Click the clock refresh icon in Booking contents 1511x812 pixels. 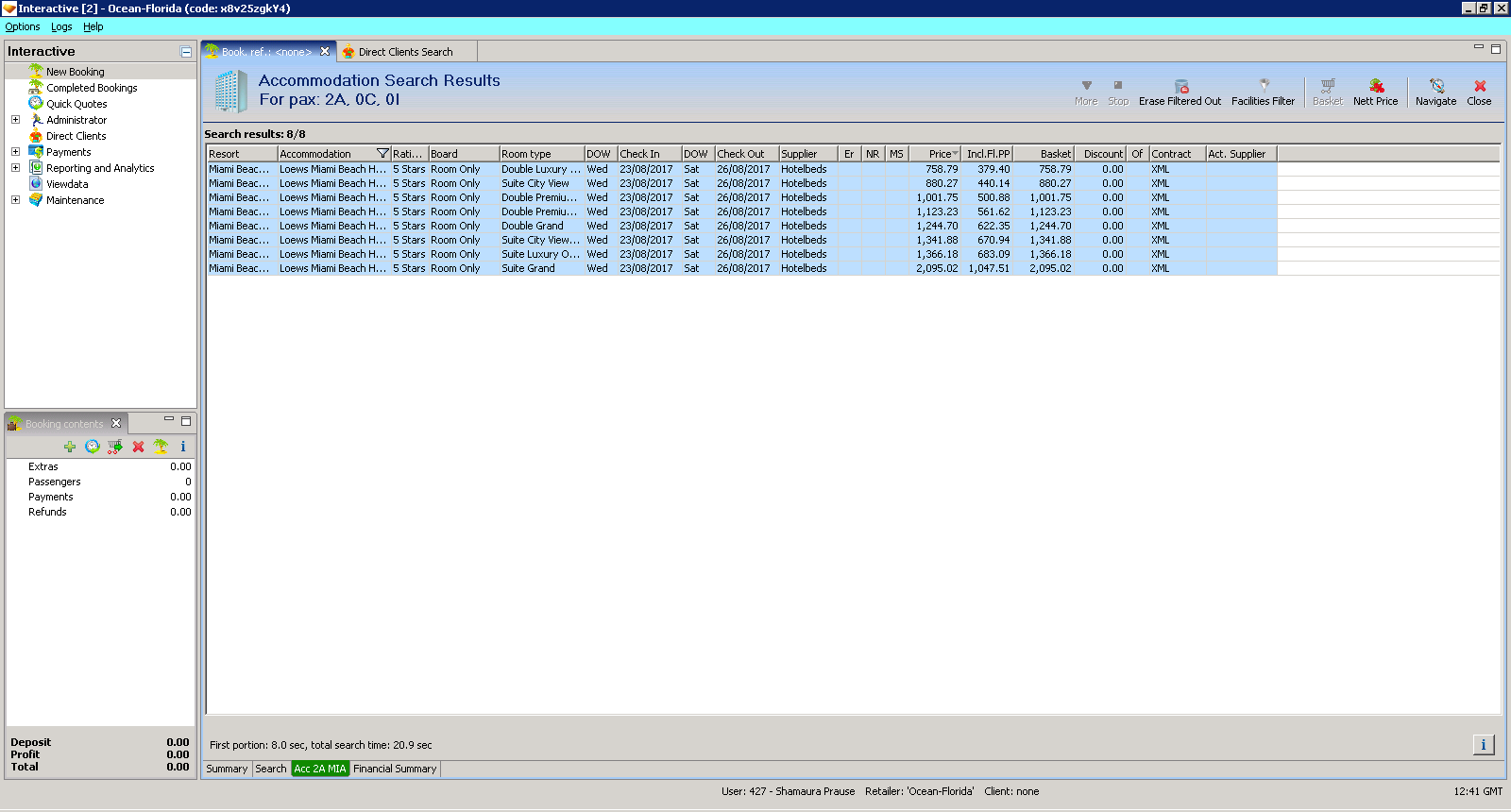[x=93, y=447]
